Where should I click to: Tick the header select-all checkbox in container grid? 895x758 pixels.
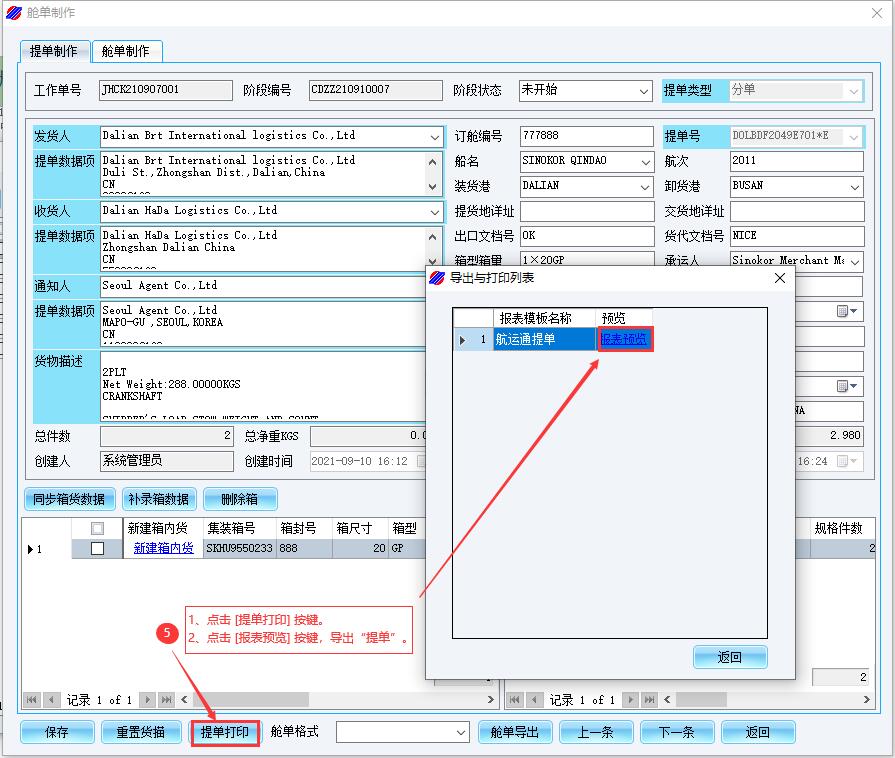97,528
